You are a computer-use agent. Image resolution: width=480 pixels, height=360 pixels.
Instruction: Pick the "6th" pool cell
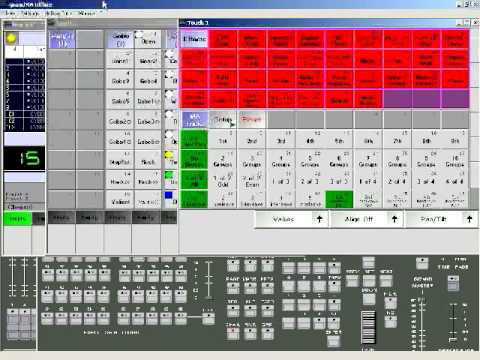(x=368, y=139)
